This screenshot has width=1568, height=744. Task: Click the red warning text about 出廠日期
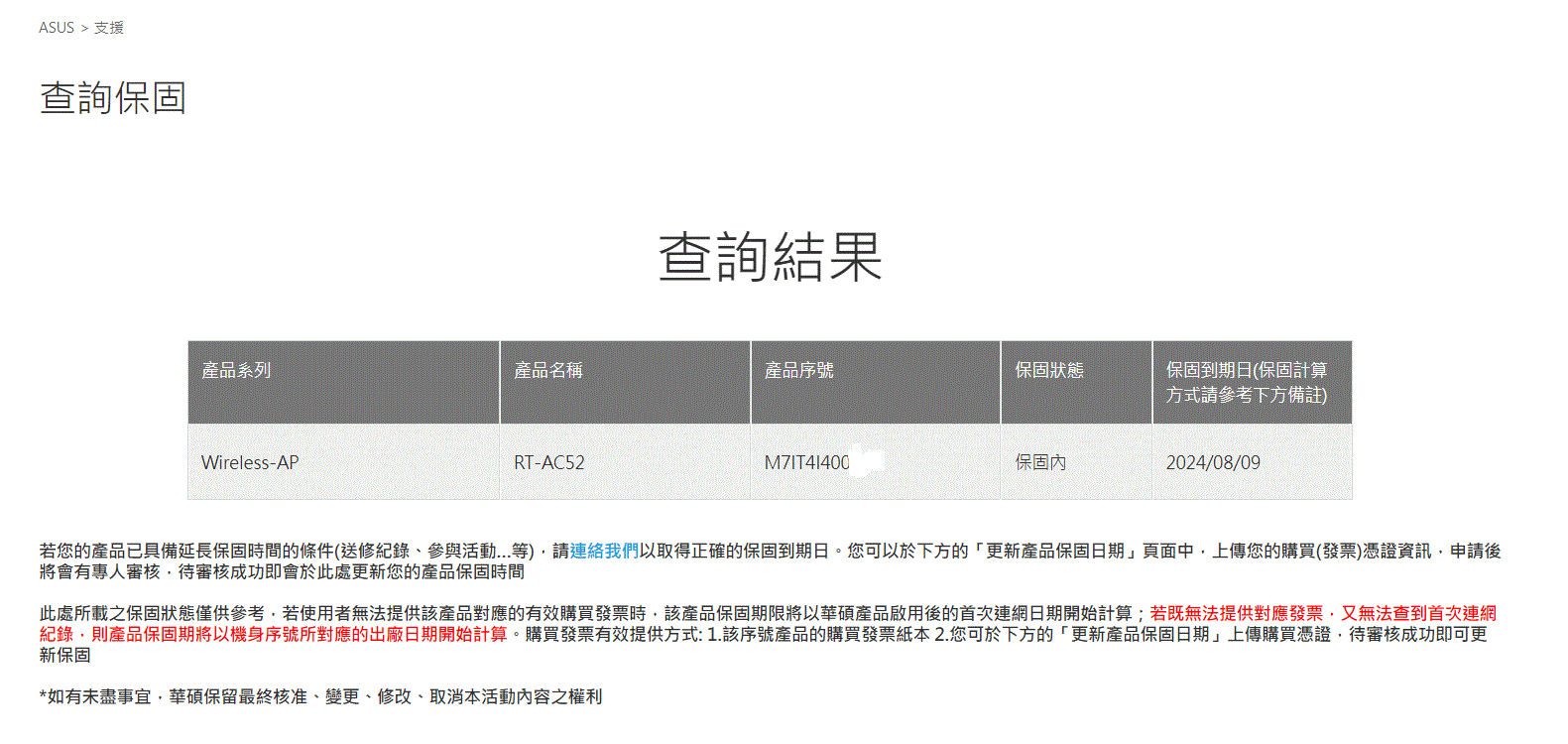pyautogui.click(x=298, y=634)
